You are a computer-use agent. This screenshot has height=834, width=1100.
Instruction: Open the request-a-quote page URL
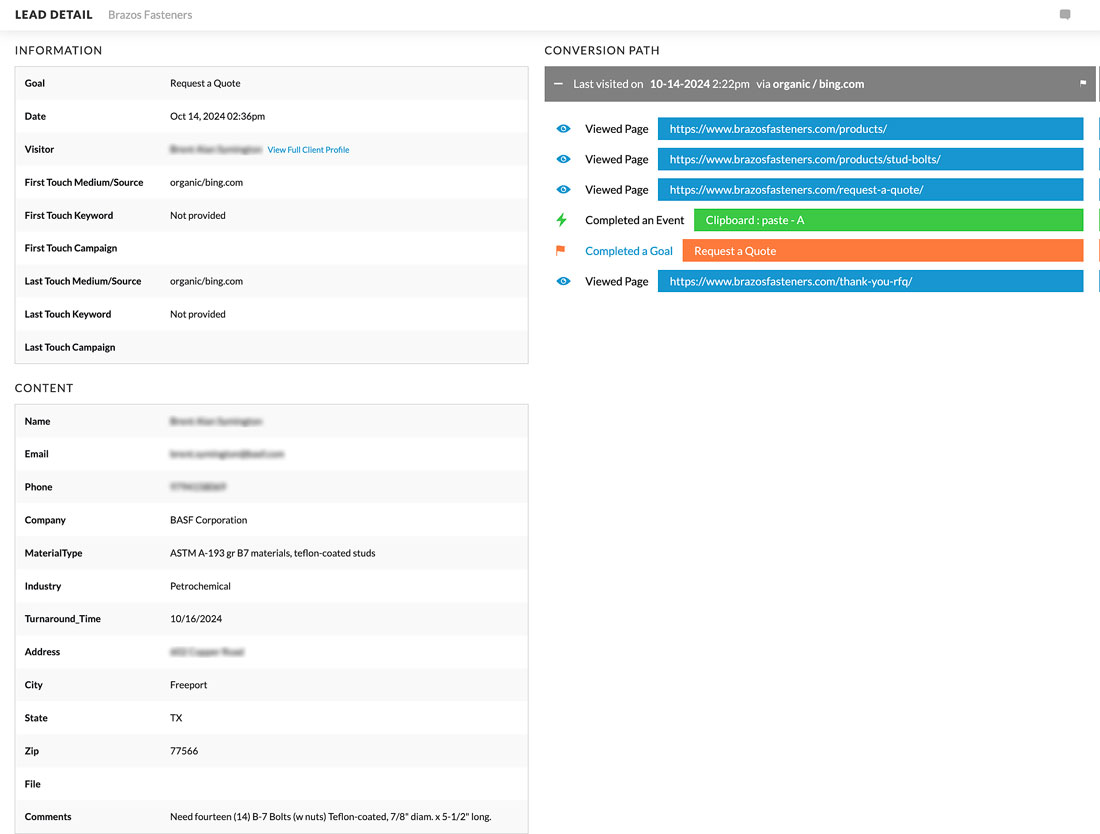(x=870, y=190)
